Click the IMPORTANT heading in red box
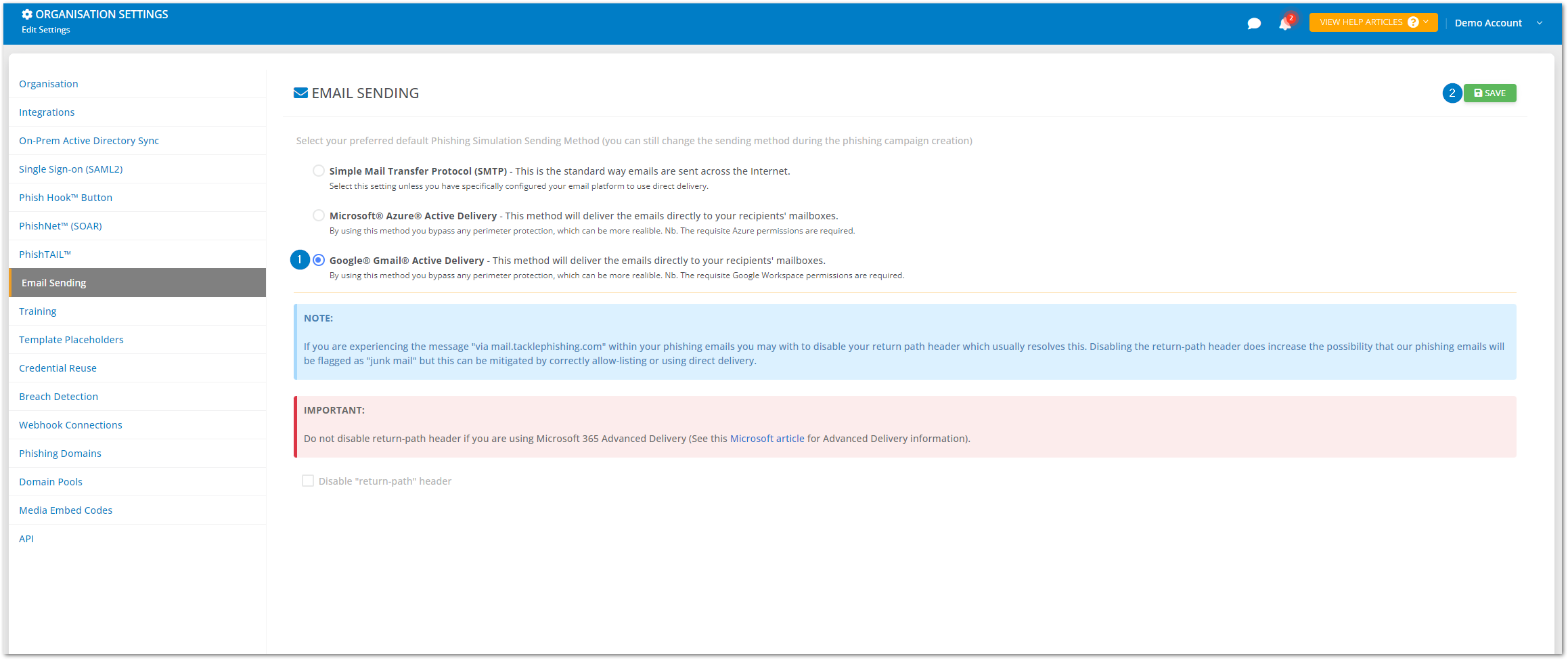 point(334,410)
